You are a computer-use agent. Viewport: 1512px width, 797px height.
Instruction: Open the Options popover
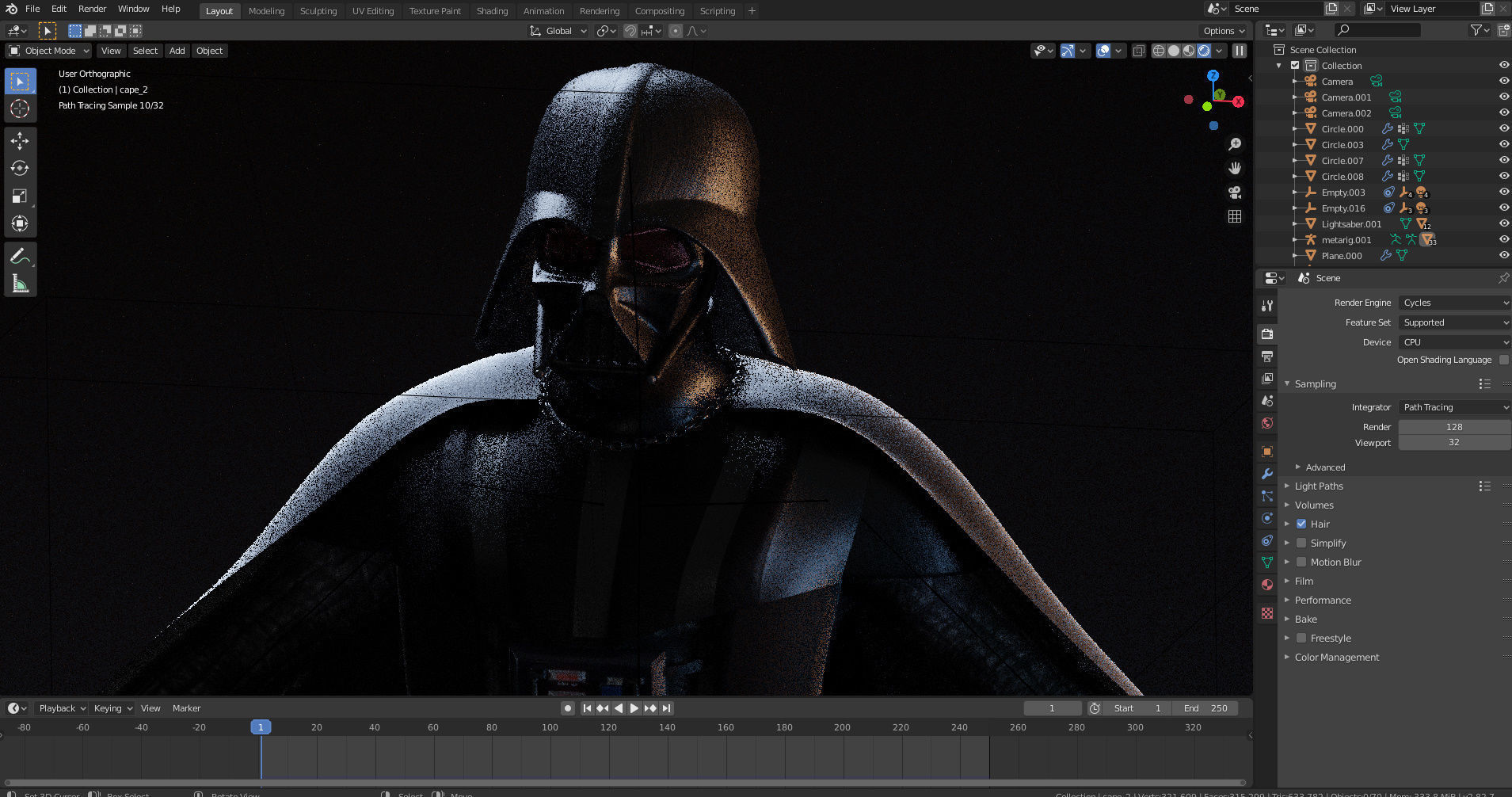pos(1224,31)
